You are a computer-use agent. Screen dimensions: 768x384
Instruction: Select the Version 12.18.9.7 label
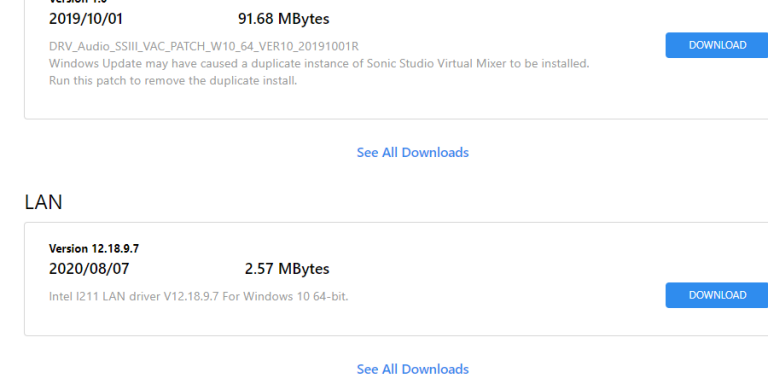(x=94, y=248)
